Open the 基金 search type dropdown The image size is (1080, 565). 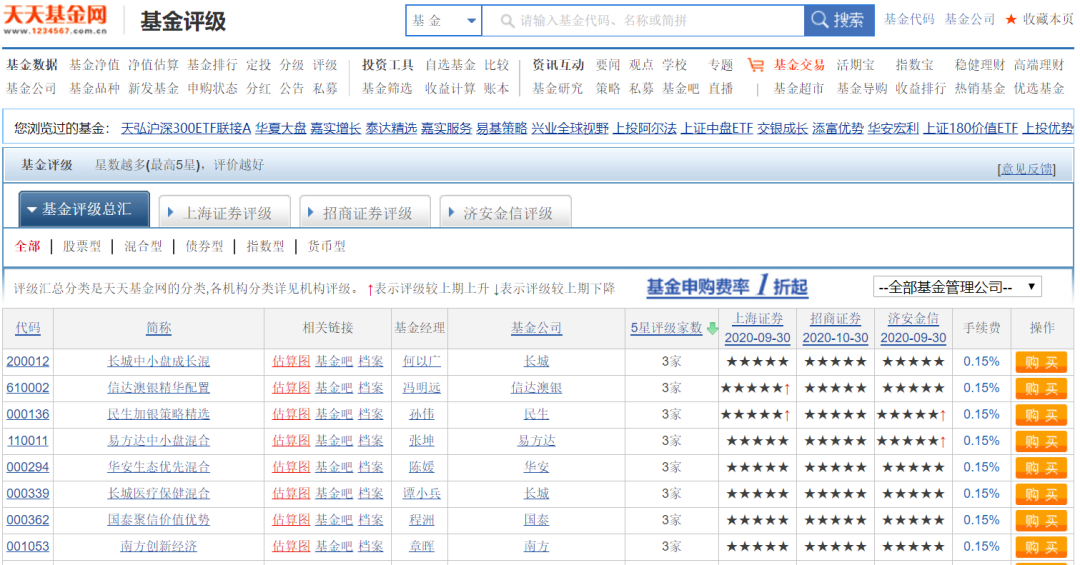444,21
